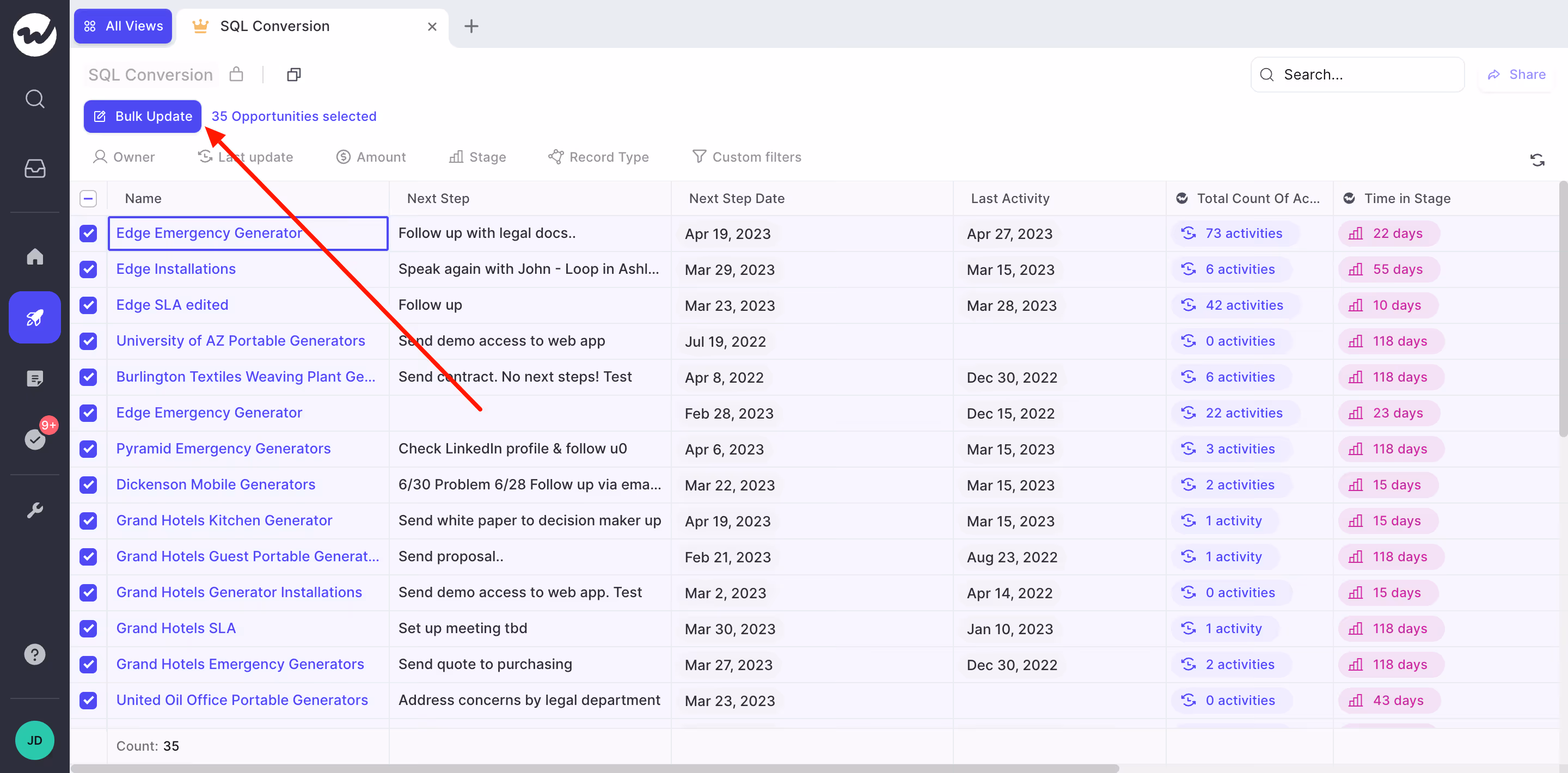
Task: Open the Stage filter
Action: click(479, 156)
